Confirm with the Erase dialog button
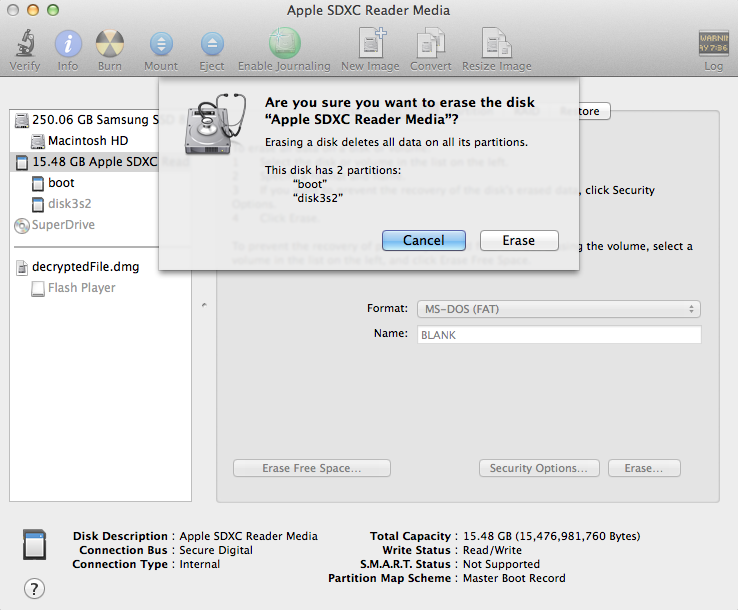Image resolution: width=738 pixels, height=610 pixels. [x=519, y=241]
